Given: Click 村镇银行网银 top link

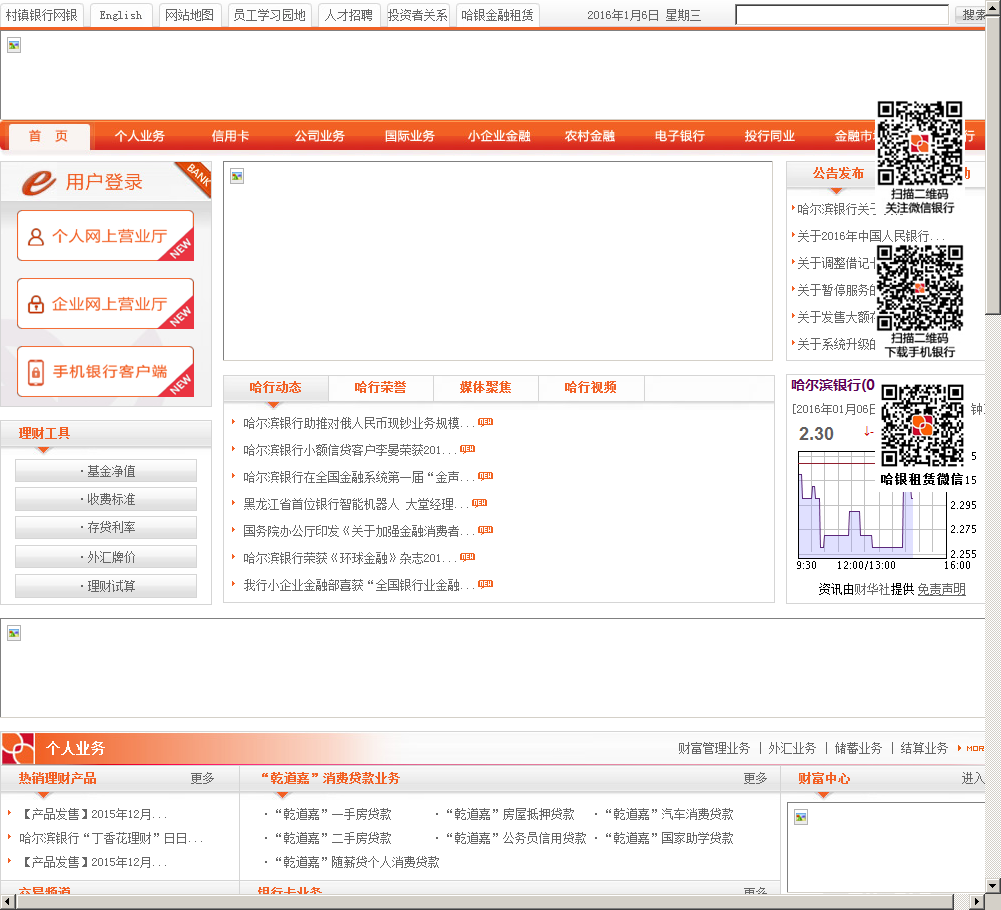Looking at the screenshot, I should [41, 15].
